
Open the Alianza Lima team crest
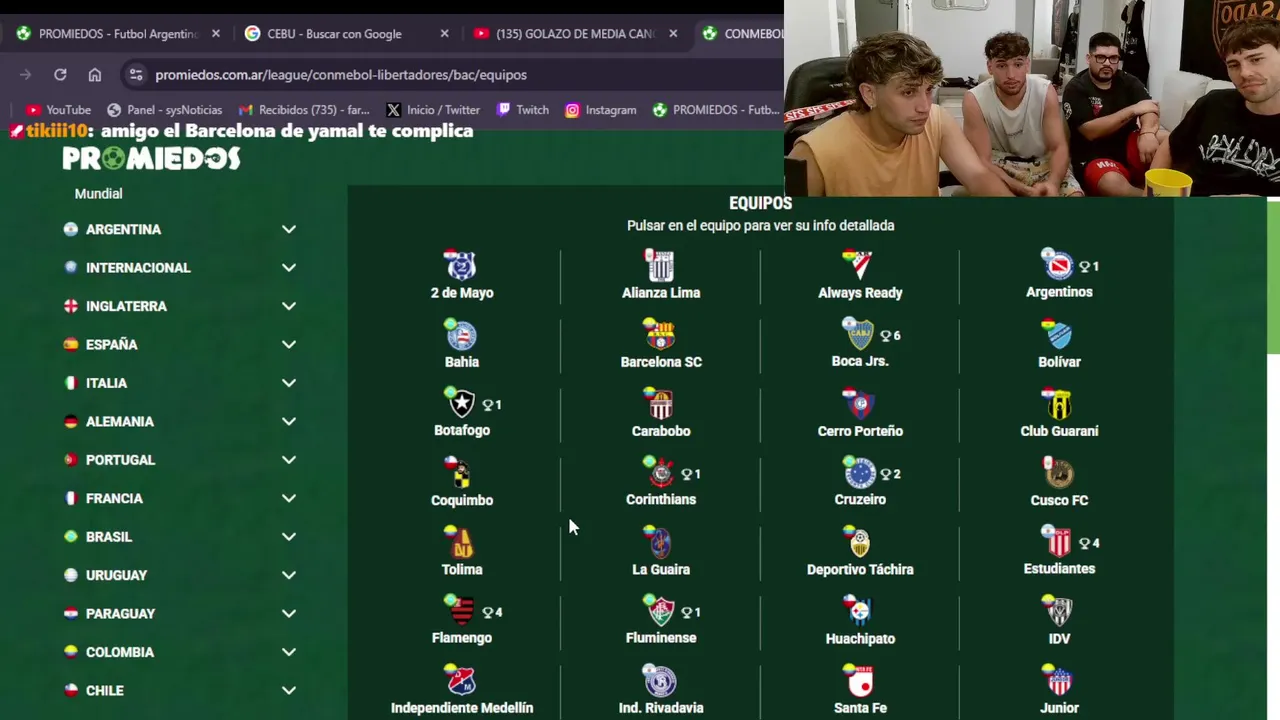tap(660, 265)
